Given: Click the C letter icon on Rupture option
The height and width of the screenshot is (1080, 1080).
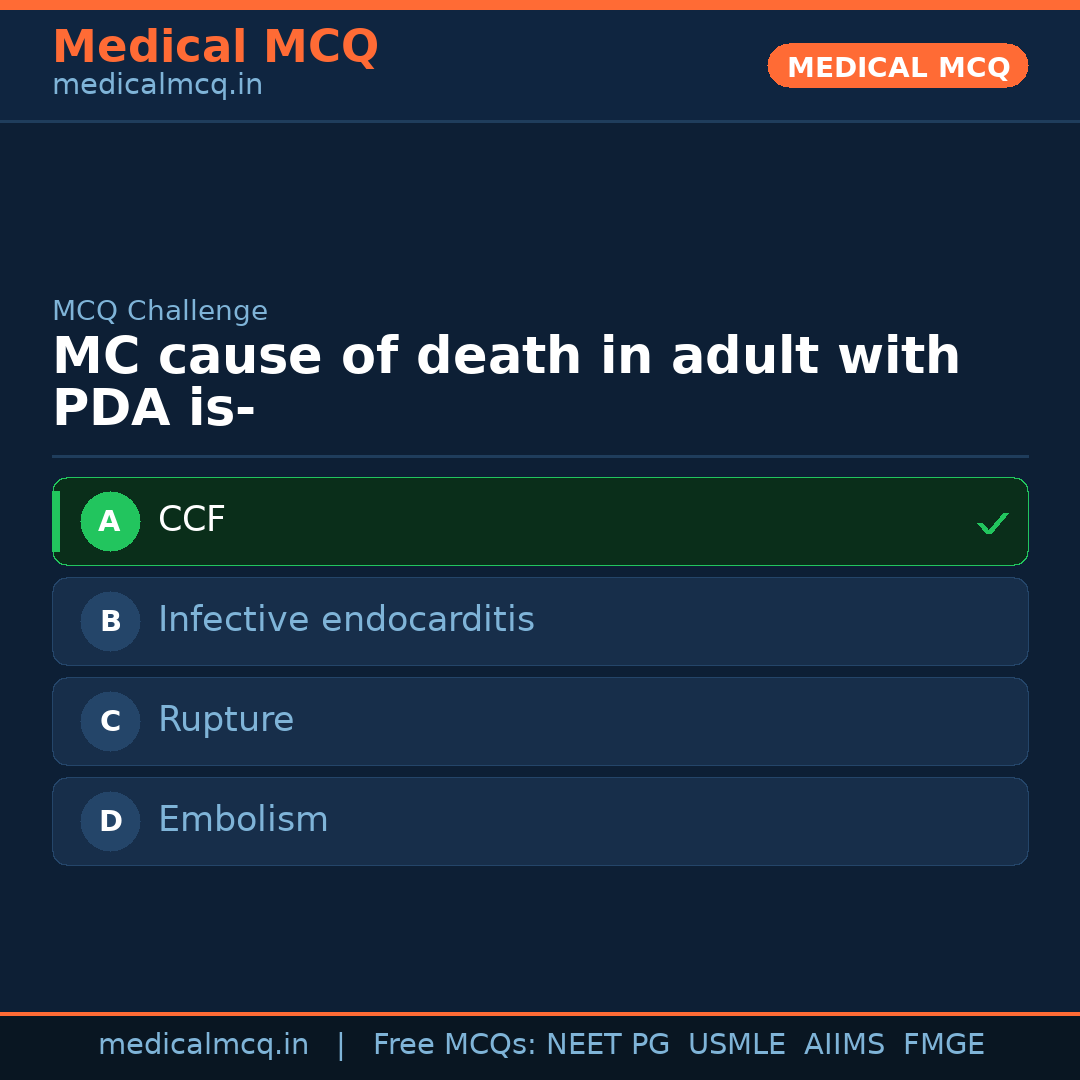Looking at the screenshot, I should click(110, 721).
